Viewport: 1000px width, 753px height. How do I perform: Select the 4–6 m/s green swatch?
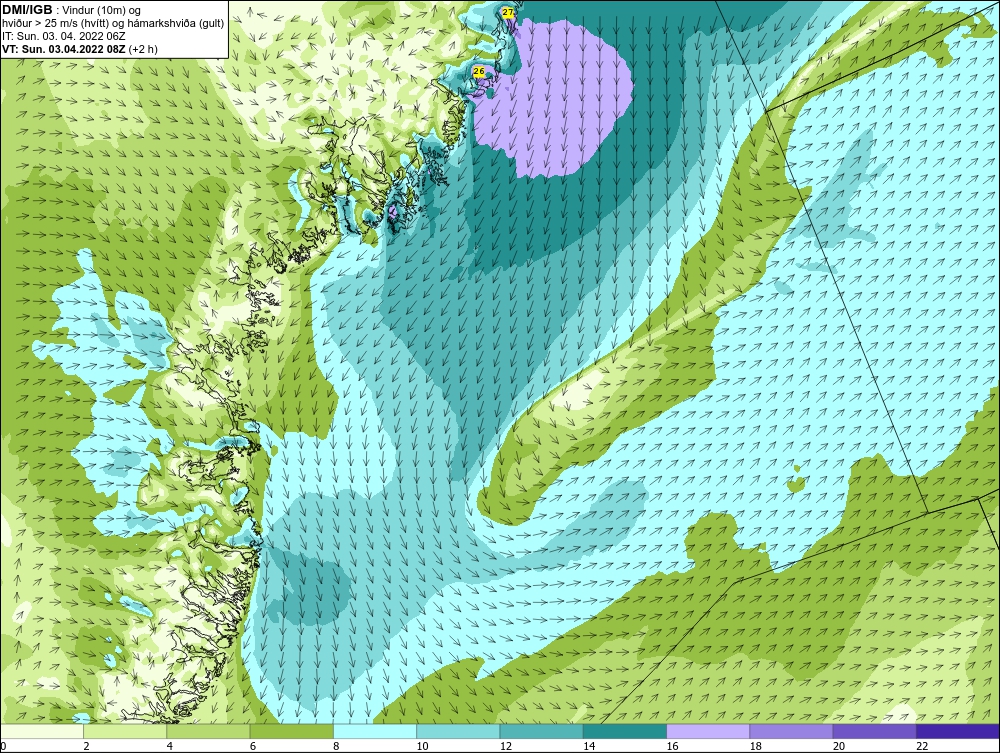pos(209,731)
